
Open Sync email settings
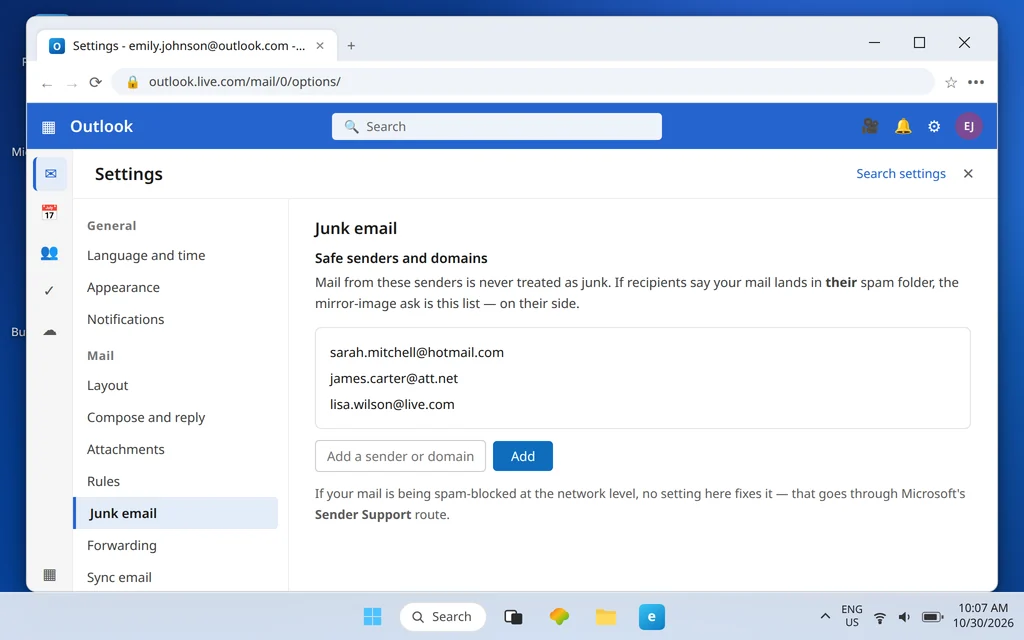(x=120, y=577)
